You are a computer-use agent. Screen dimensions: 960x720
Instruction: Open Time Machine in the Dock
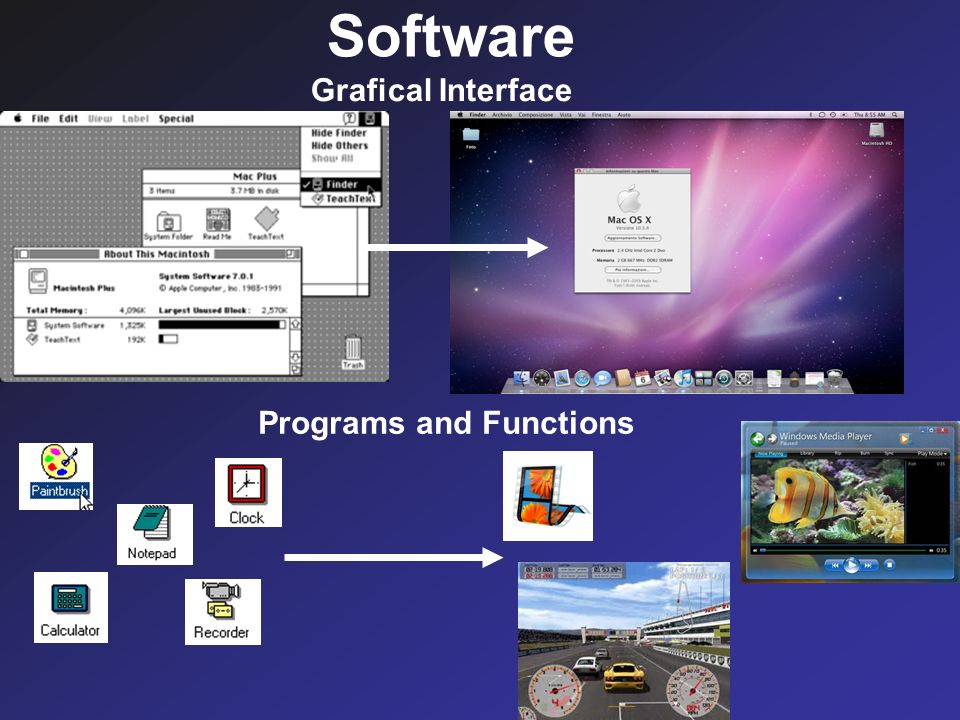point(724,378)
